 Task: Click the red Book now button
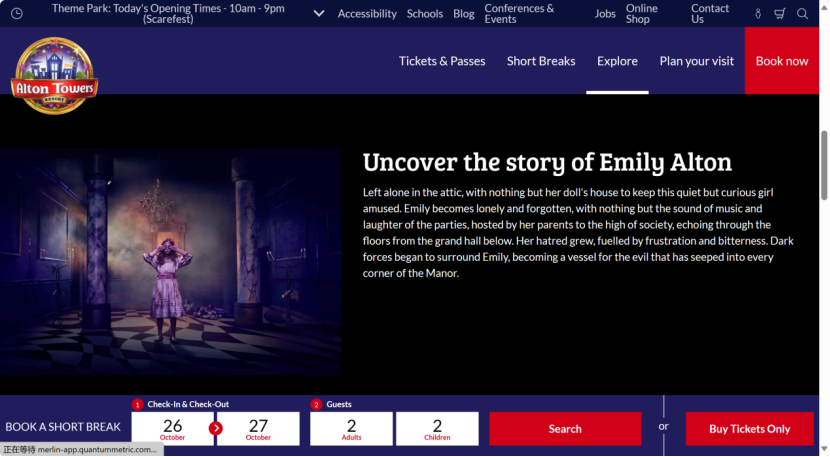782,61
